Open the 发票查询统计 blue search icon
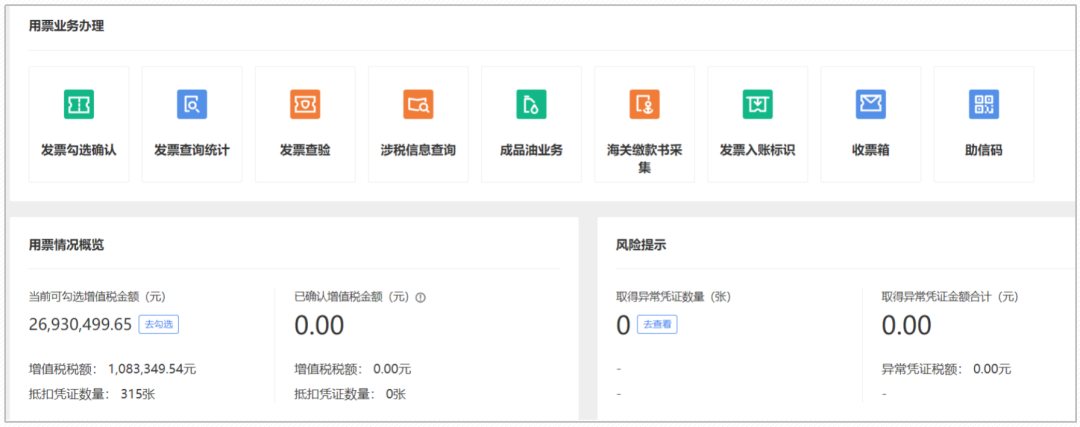 (192, 104)
